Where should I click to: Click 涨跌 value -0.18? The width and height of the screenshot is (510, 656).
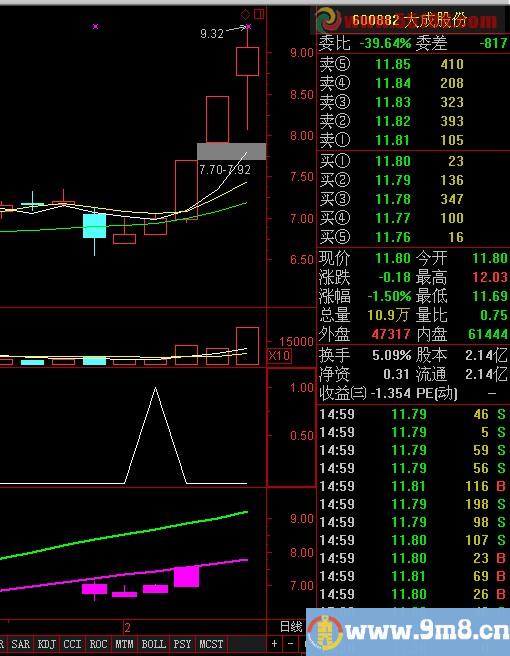pos(395,277)
